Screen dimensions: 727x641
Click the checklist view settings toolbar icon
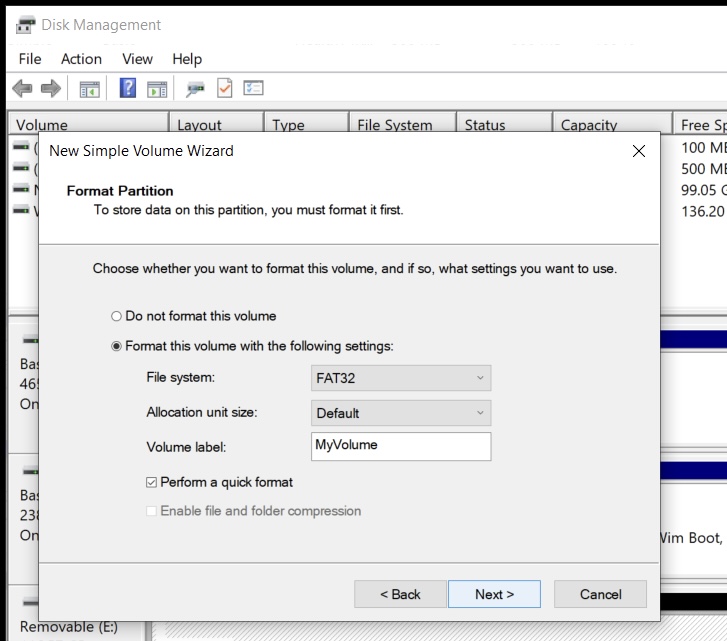(x=253, y=89)
